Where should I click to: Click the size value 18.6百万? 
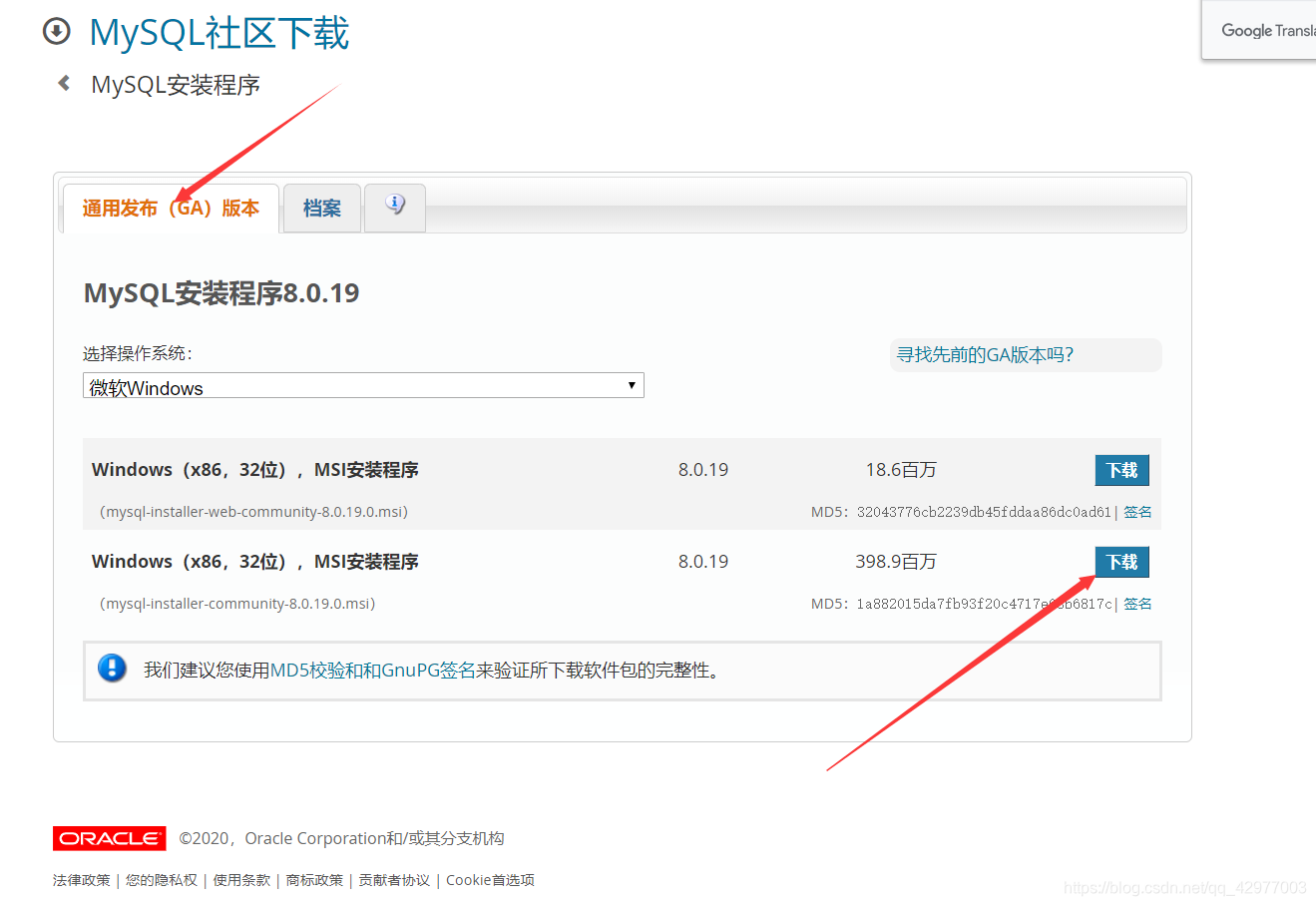click(901, 470)
